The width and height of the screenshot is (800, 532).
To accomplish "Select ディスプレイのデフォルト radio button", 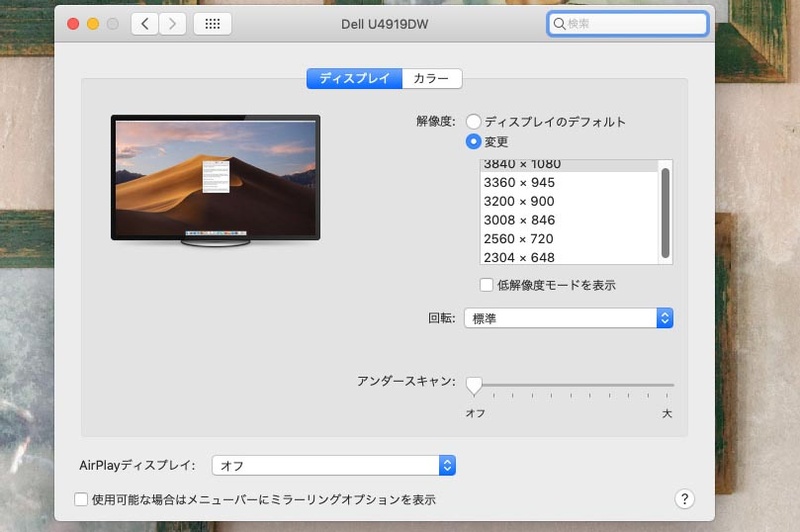I will coord(473,121).
